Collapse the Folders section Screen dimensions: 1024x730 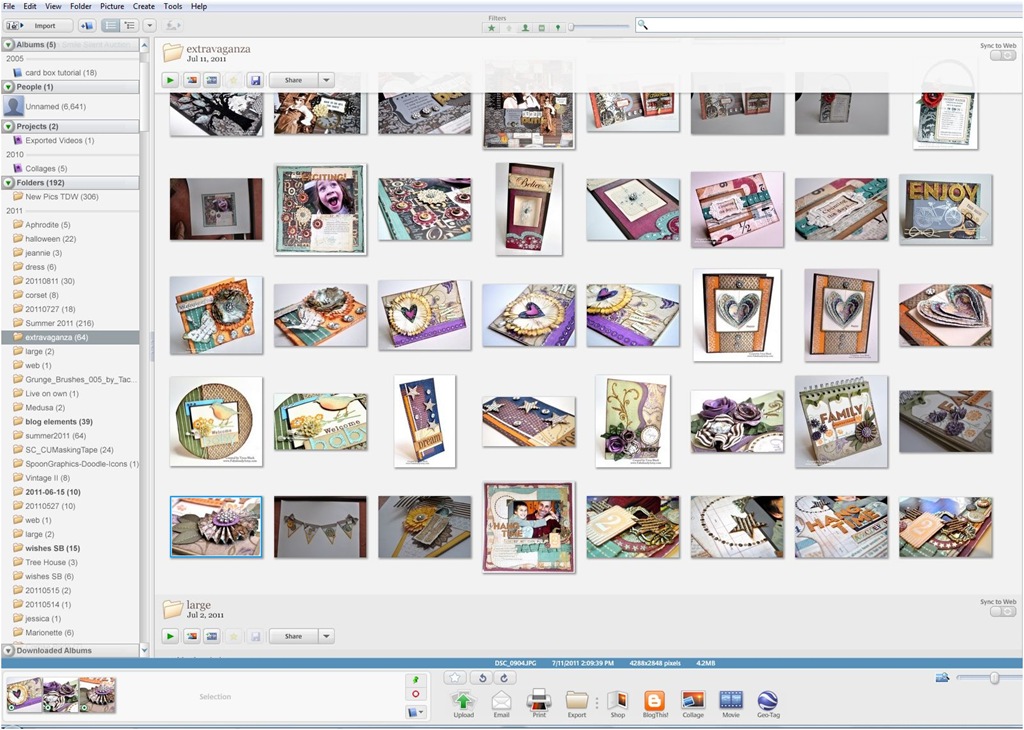pyautogui.click(x=8, y=182)
